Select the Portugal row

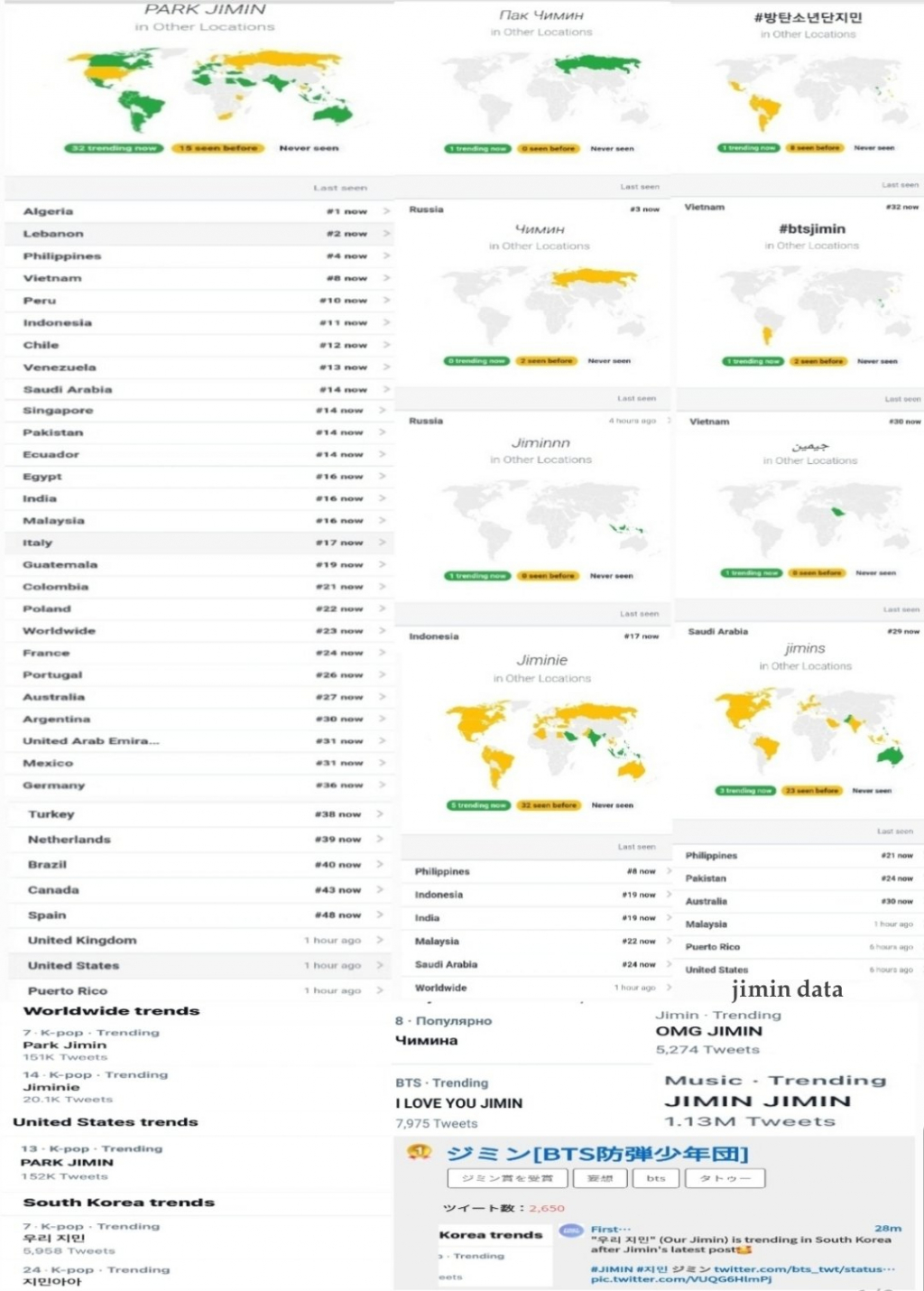(x=199, y=675)
